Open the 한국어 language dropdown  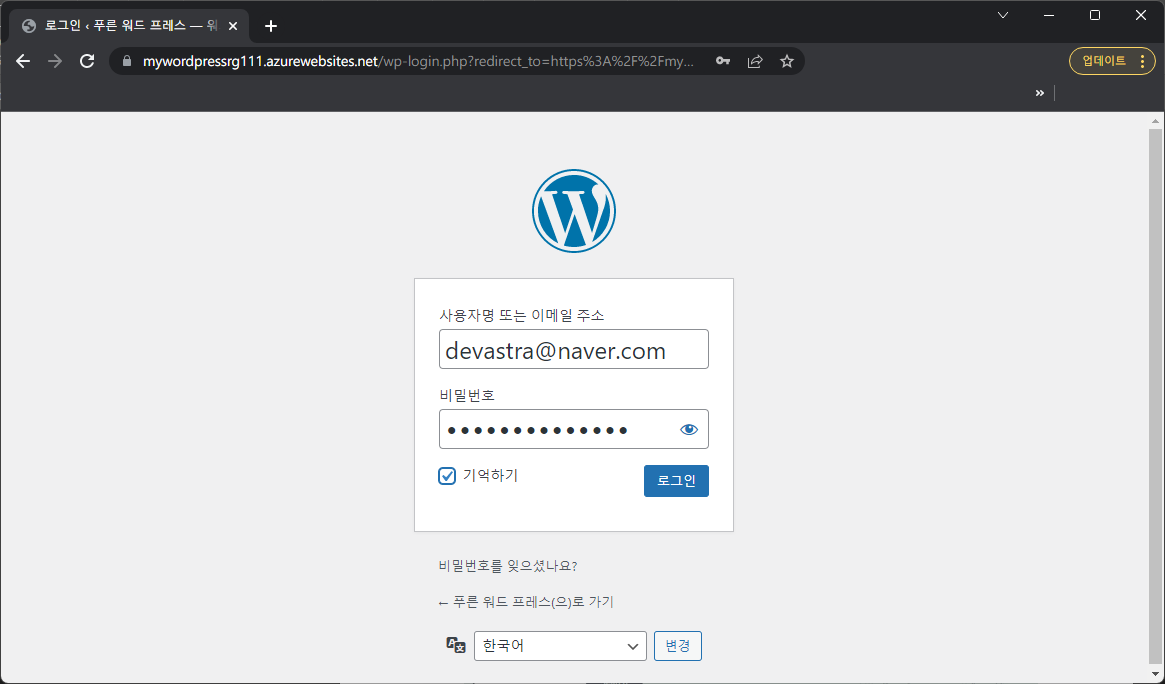coord(560,646)
